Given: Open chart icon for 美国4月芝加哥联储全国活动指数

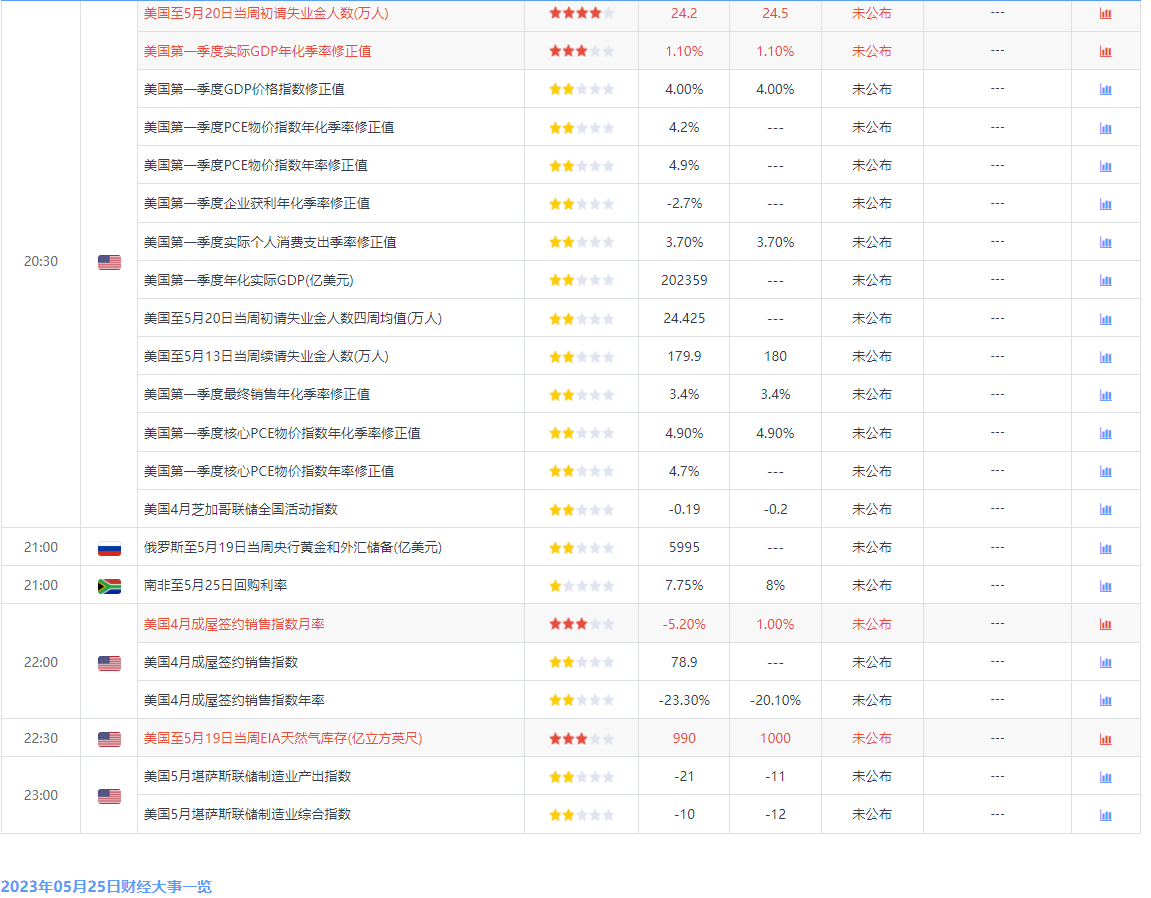Looking at the screenshot, I should pyautogui.click(x=1105, y=510).
